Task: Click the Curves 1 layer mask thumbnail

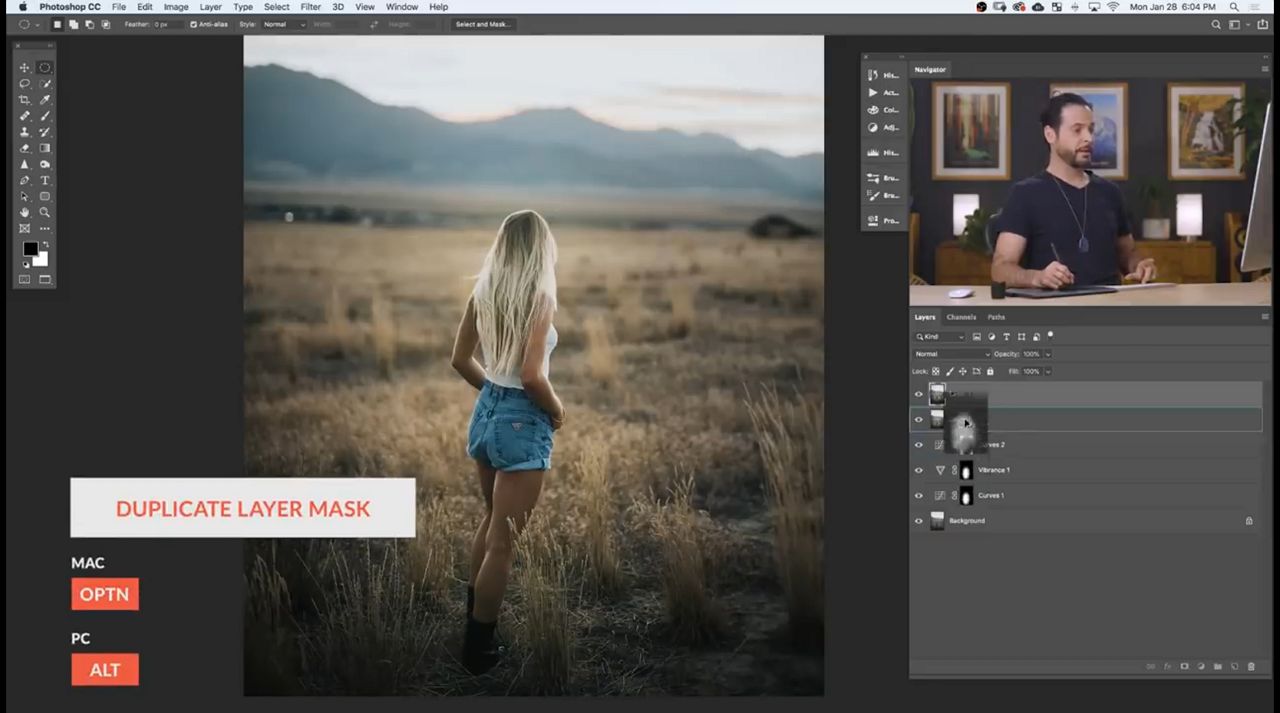Action: (x=966, y=496)
